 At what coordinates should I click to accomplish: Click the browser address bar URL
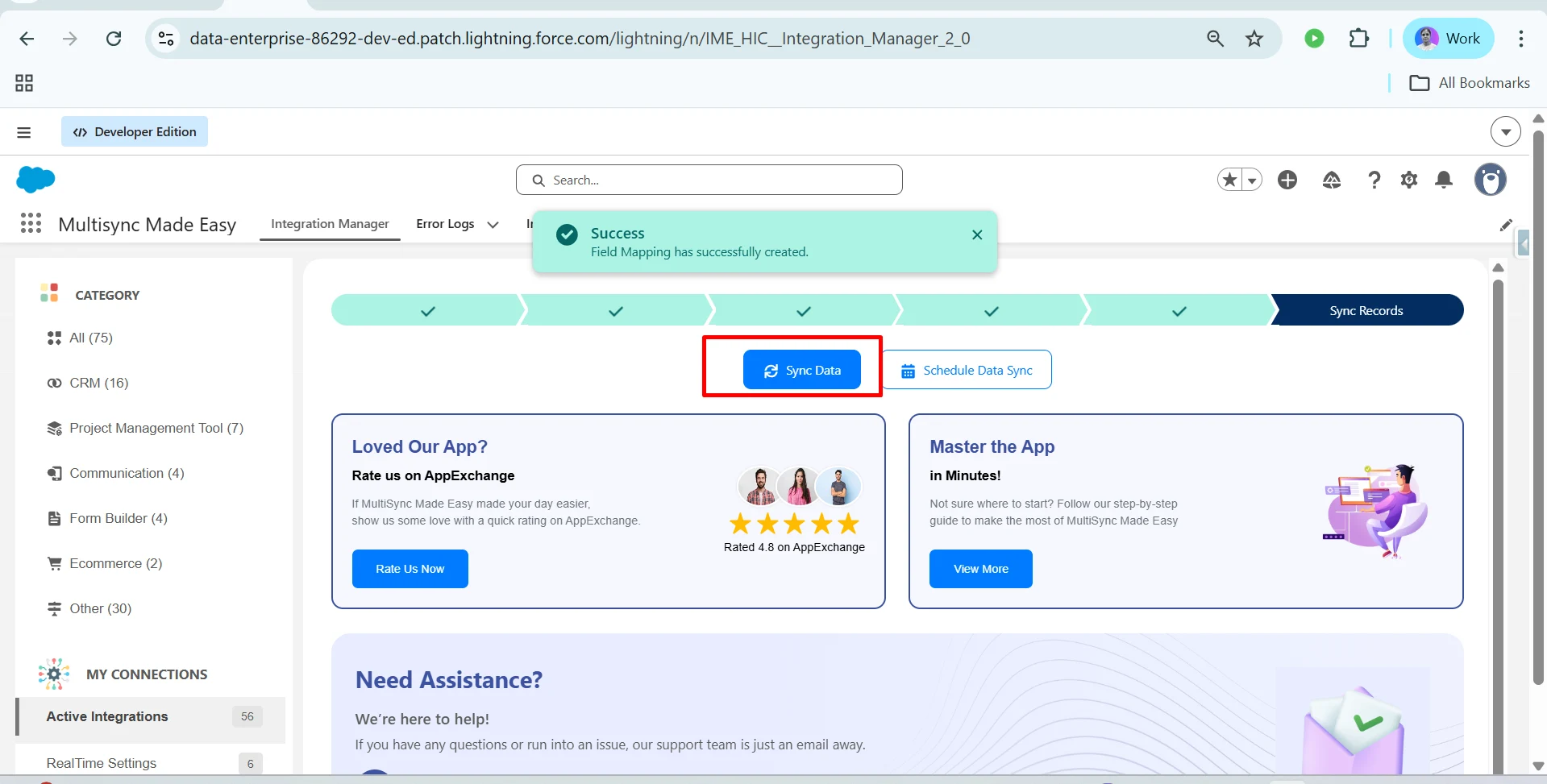[x=580, y=39]
